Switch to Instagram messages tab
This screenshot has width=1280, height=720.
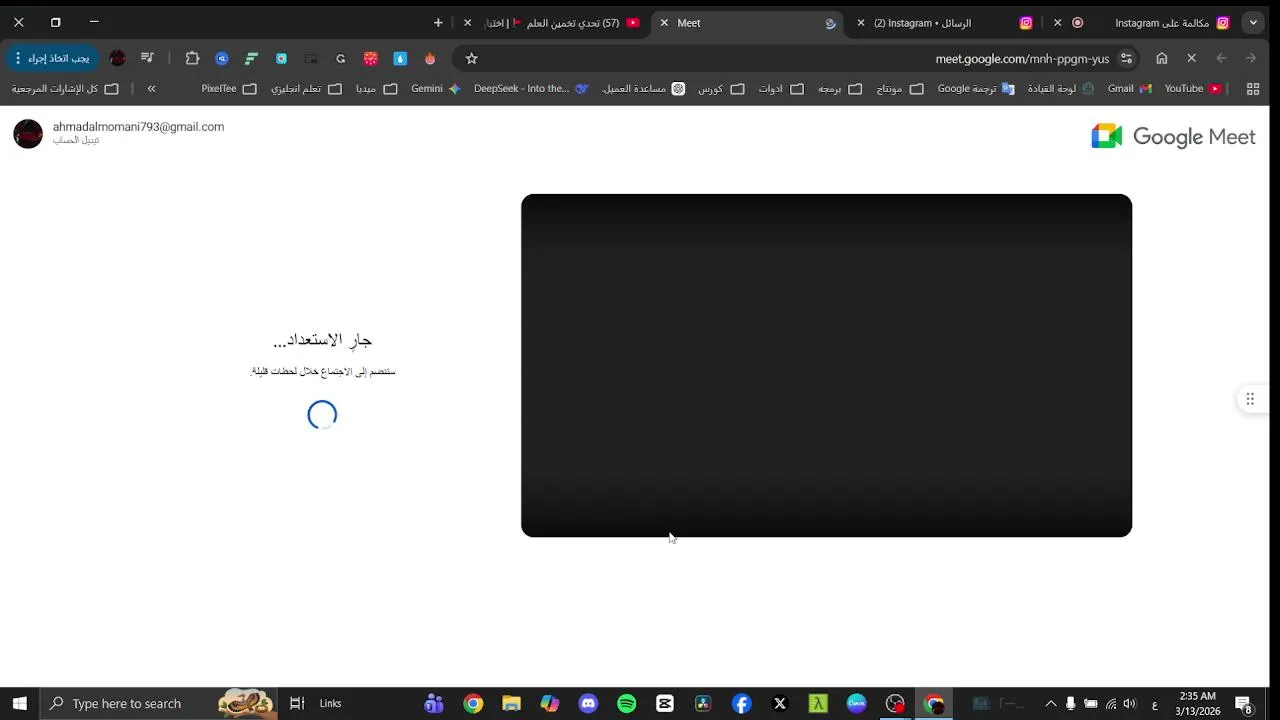tap(945, 22)
